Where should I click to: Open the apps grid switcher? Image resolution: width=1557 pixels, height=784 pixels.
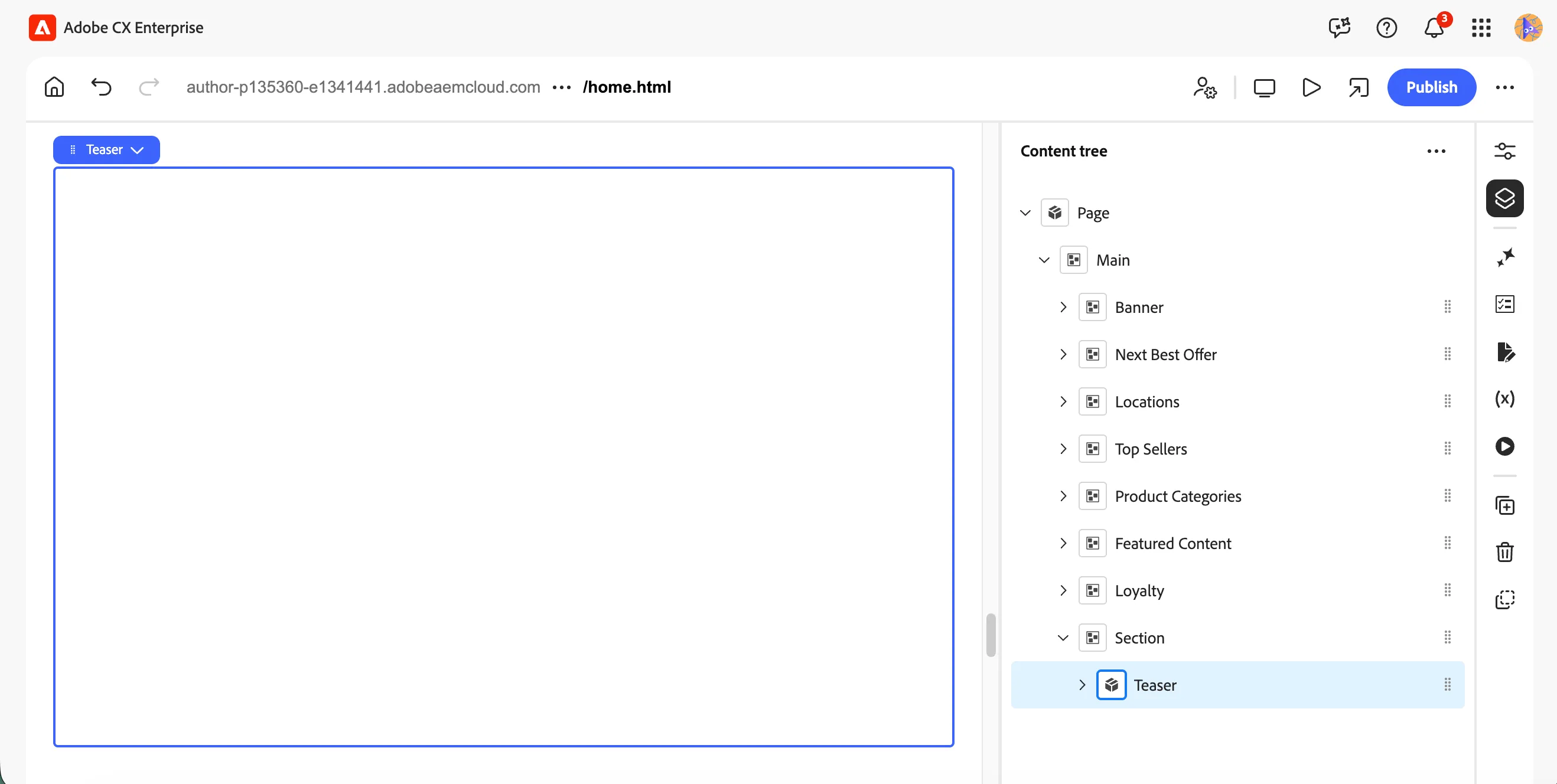1481,28
